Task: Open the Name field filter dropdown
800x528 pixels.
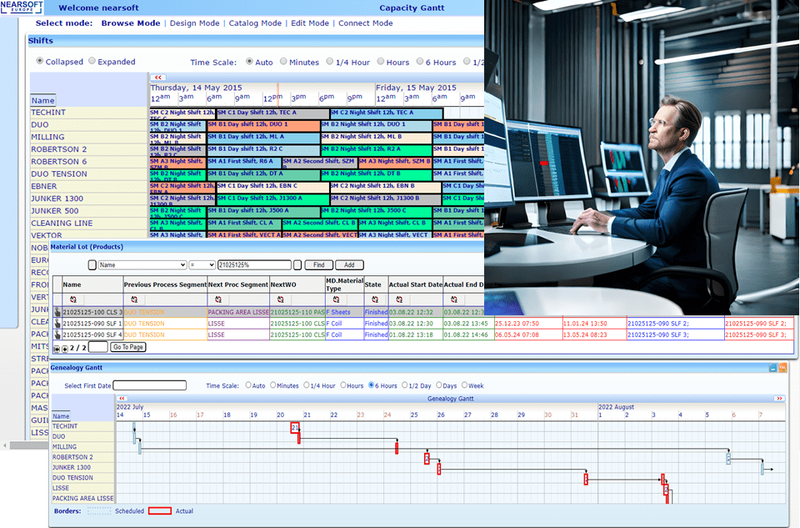Action: [142, 265]
